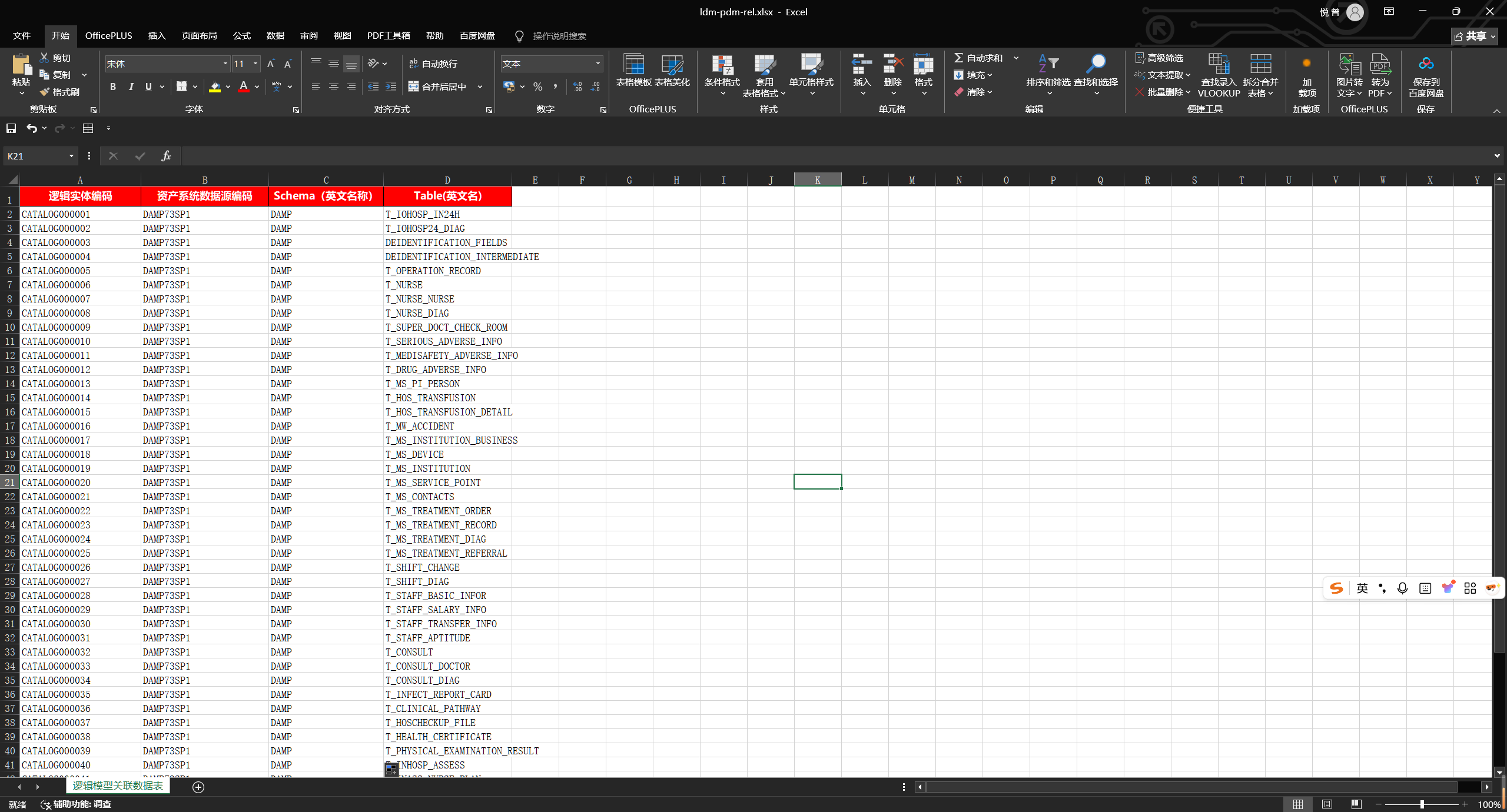Viewport: 1507px width, 812px height.
Task: Add a new sheet with the plus button
Action: coord(198,787)
